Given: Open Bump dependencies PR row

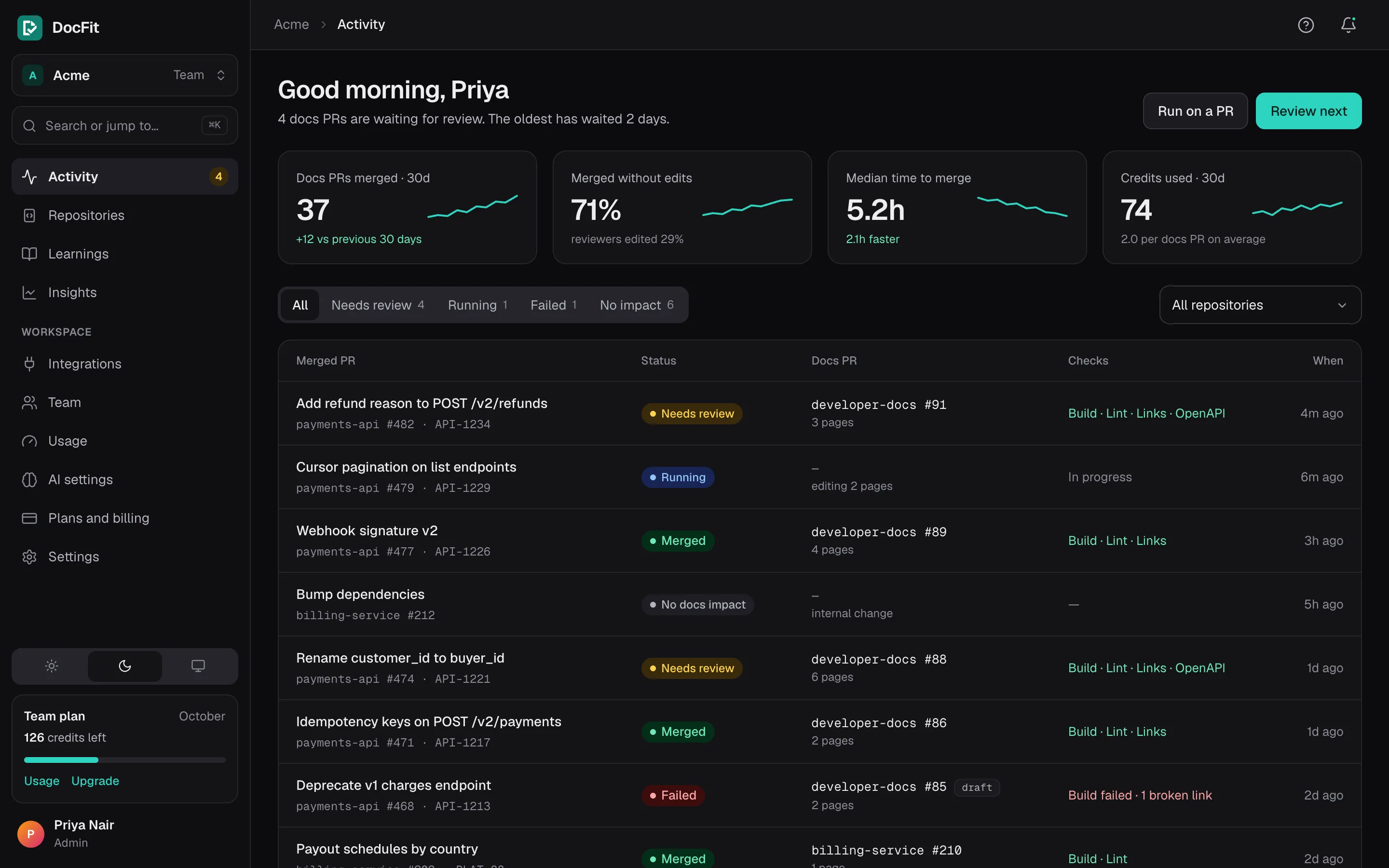Looking at the screenshot, I should (819, 605).
